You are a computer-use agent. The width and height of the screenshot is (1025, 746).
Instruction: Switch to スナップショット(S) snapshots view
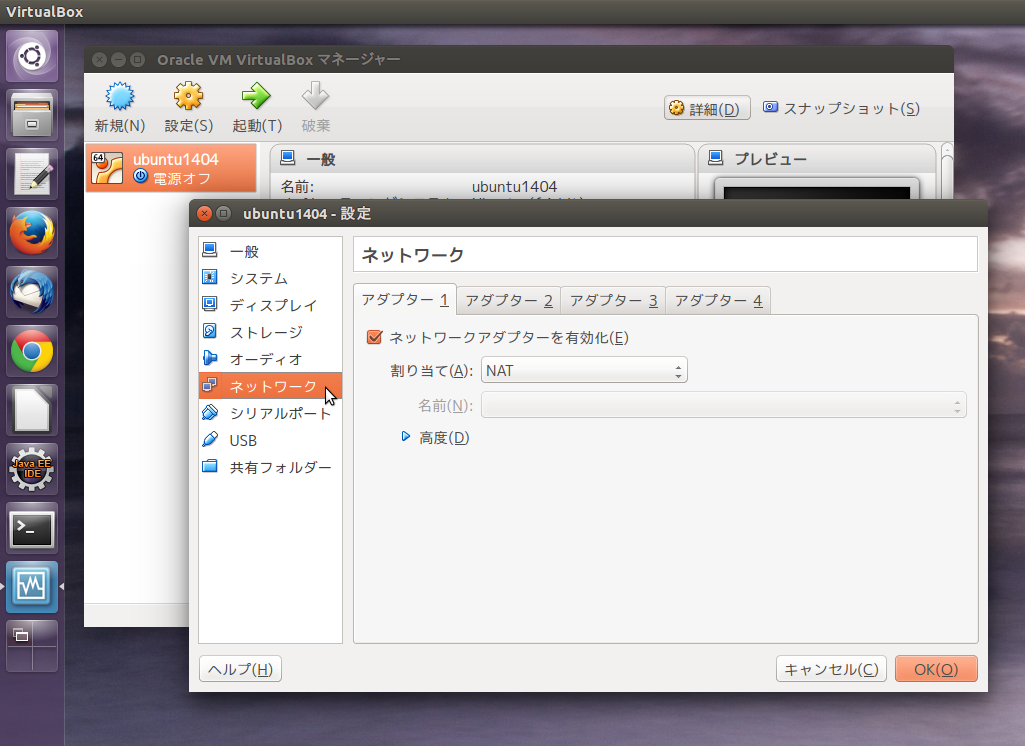pyautogui.click(x=841, y=109)
